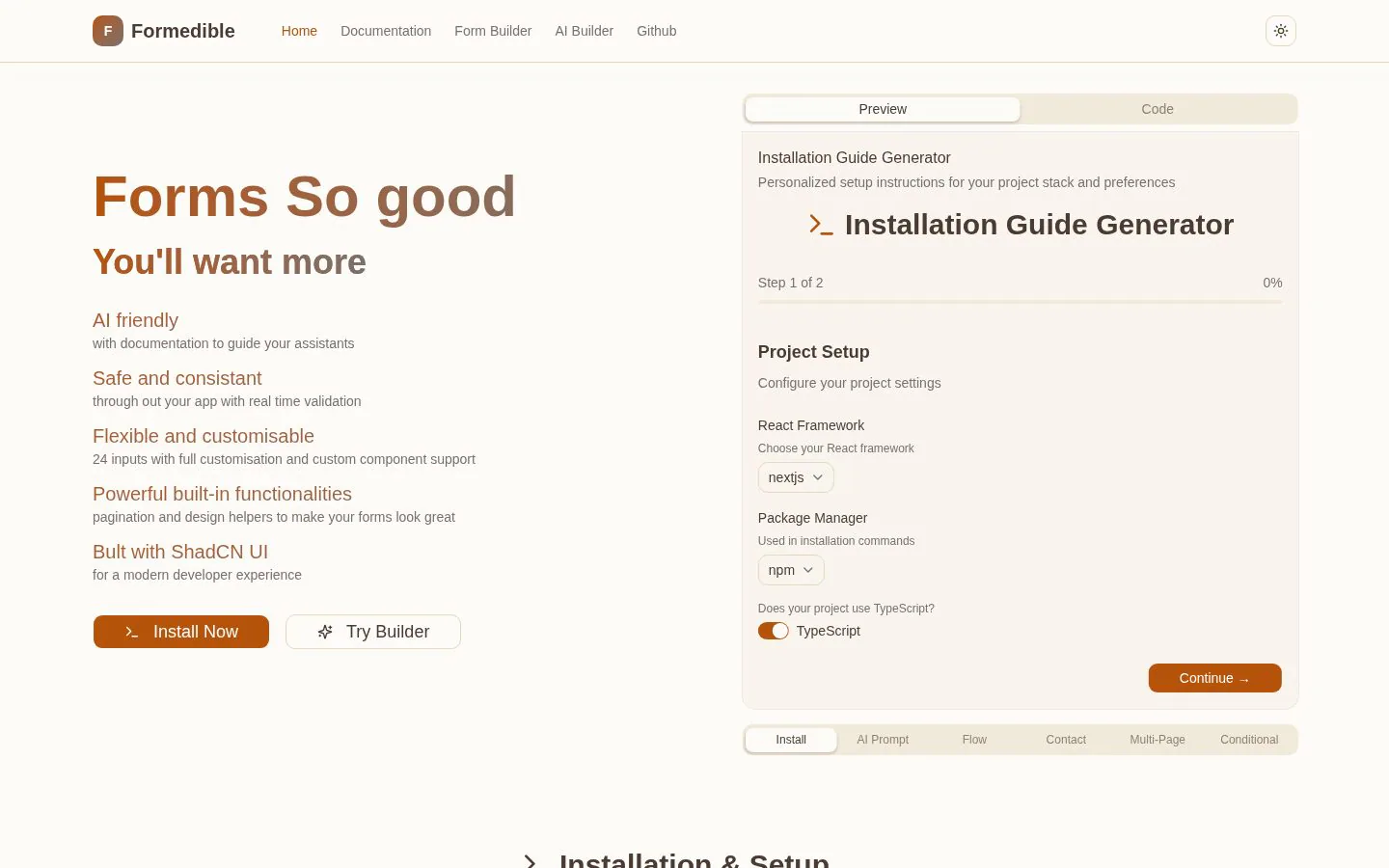
Task: Select the Multi-Page example tab
Action: coord(1157,740)
